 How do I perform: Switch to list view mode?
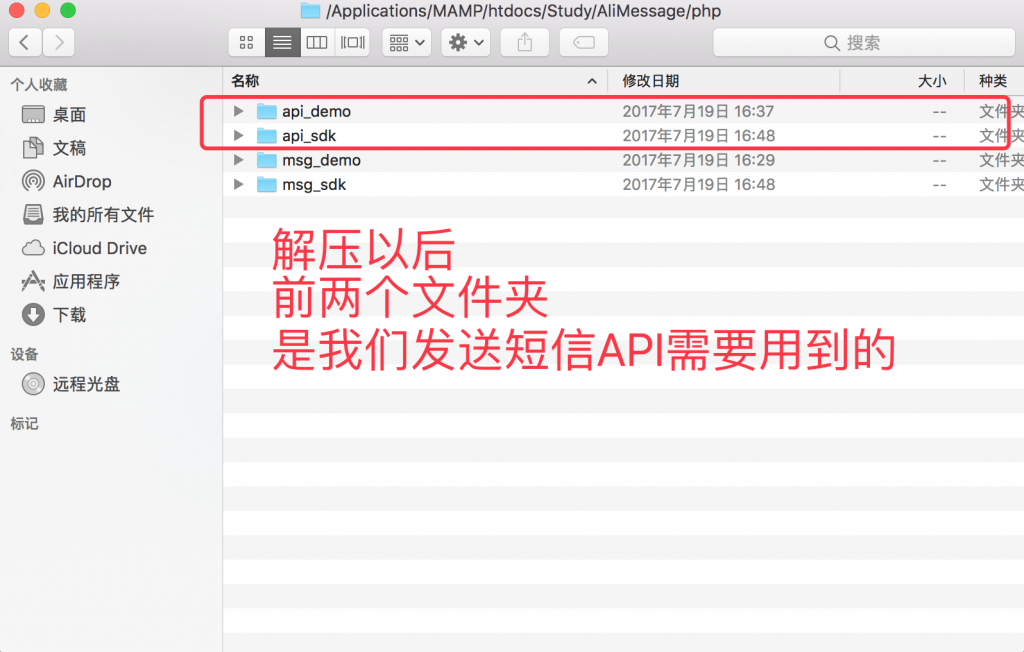(x=282, y=42)
